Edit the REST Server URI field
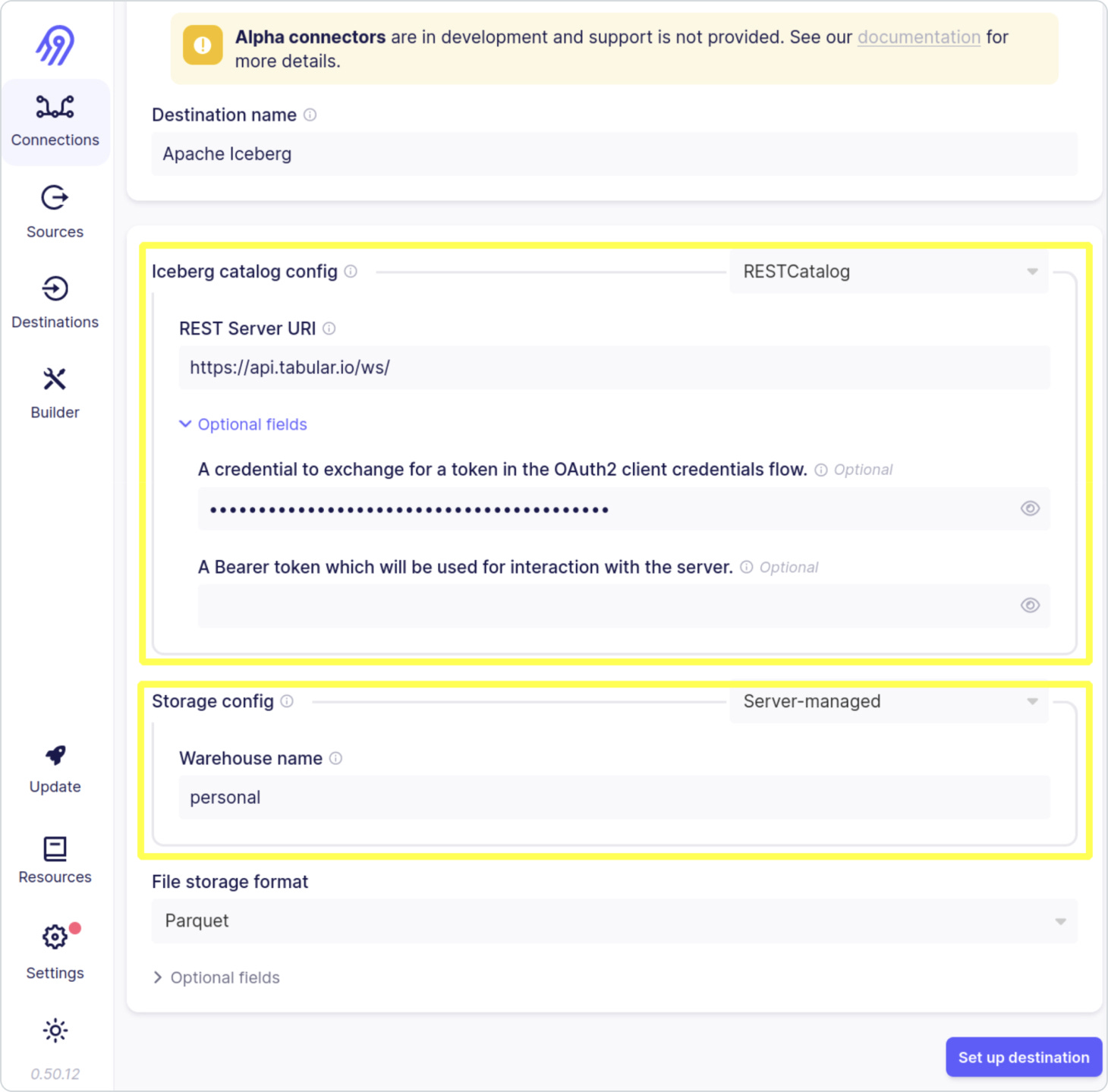This screenshot has height=1092, width=1108. click(614, 367)
